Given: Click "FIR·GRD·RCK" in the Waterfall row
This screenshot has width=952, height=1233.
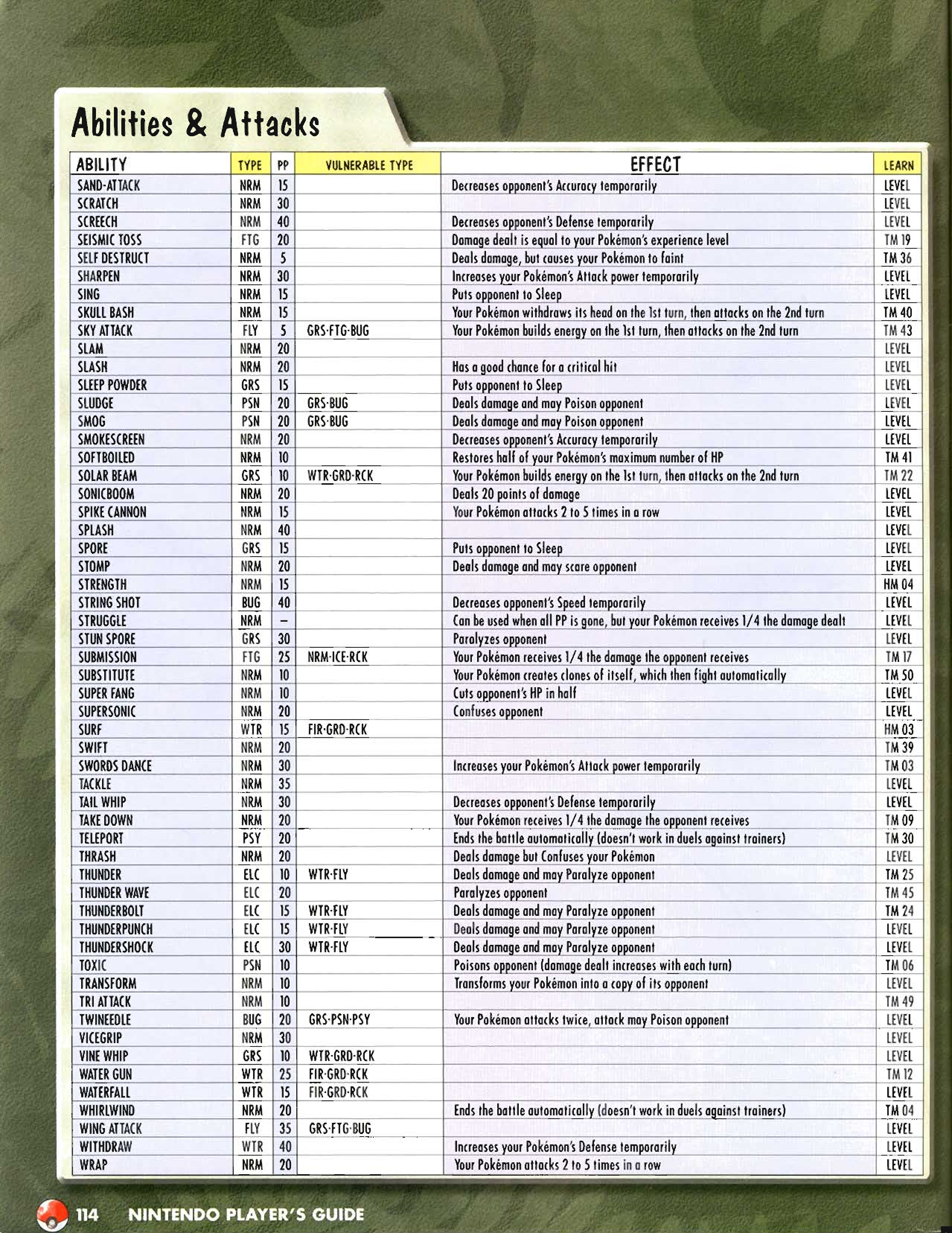Looking at the screenshot, I should tap(338, 1092).
